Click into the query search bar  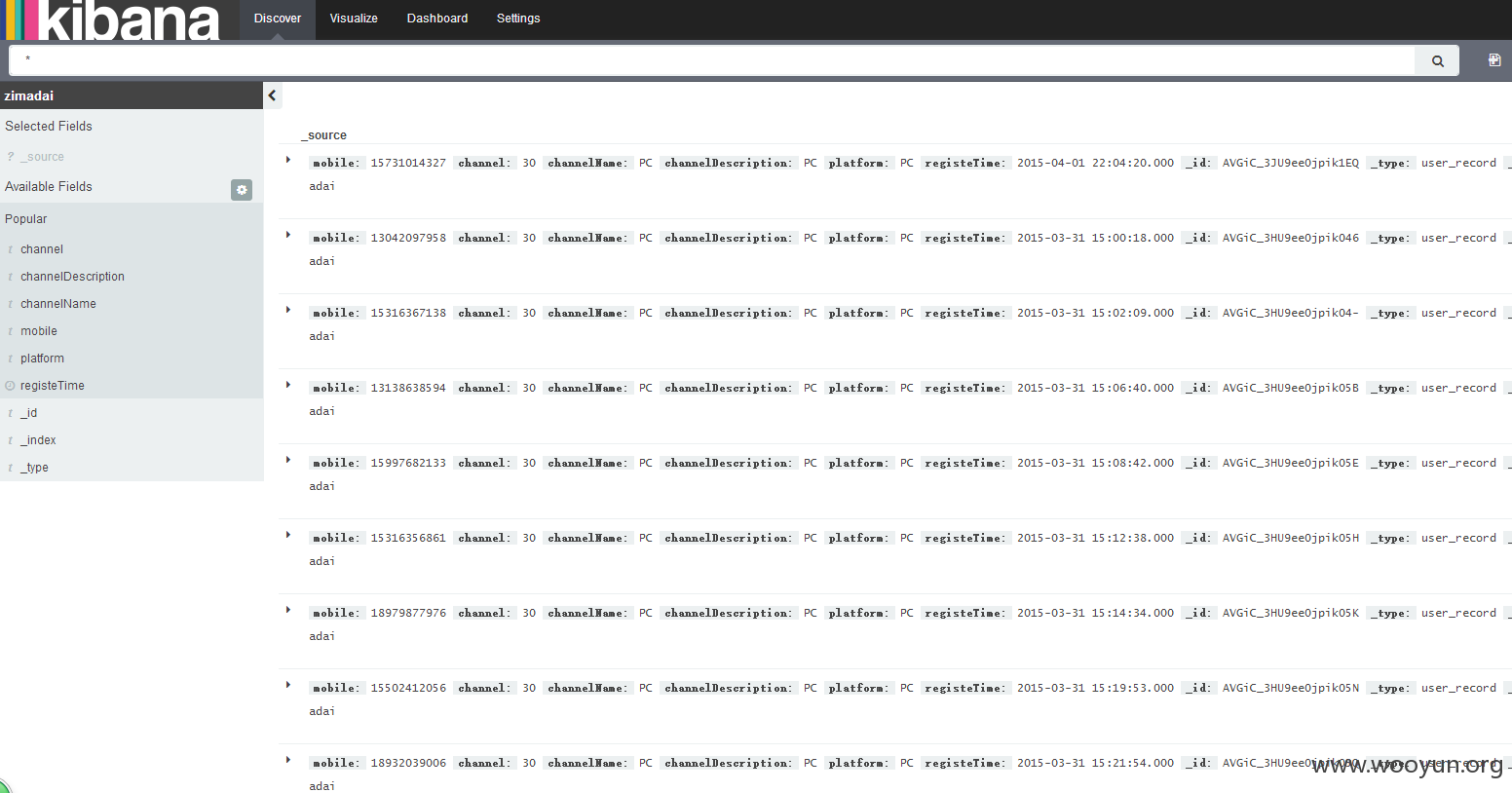point(712,60)
